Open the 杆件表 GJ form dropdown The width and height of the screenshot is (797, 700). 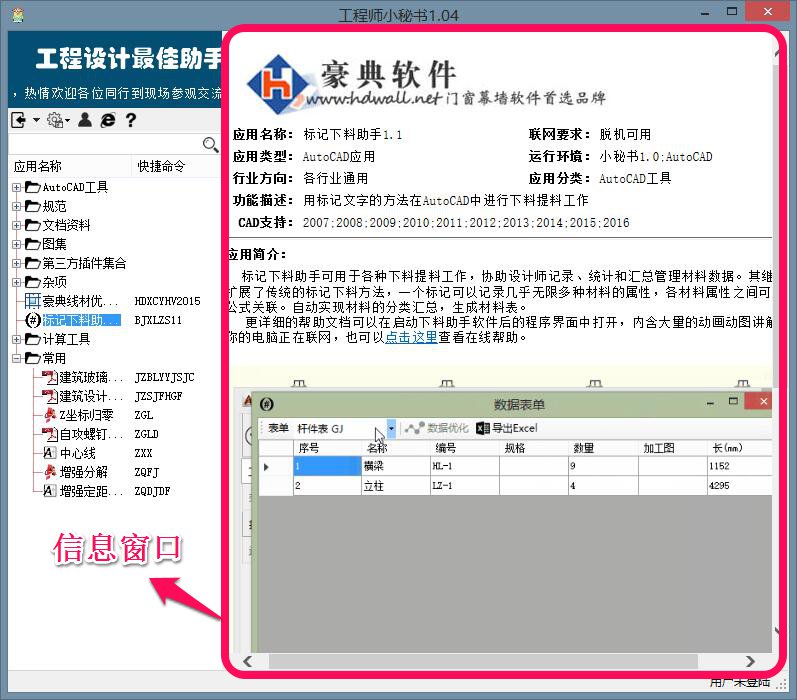click(x=391, y=429)
